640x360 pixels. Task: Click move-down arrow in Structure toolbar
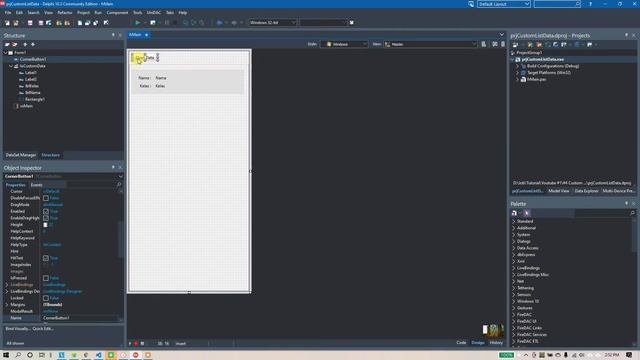click(33, 44)
